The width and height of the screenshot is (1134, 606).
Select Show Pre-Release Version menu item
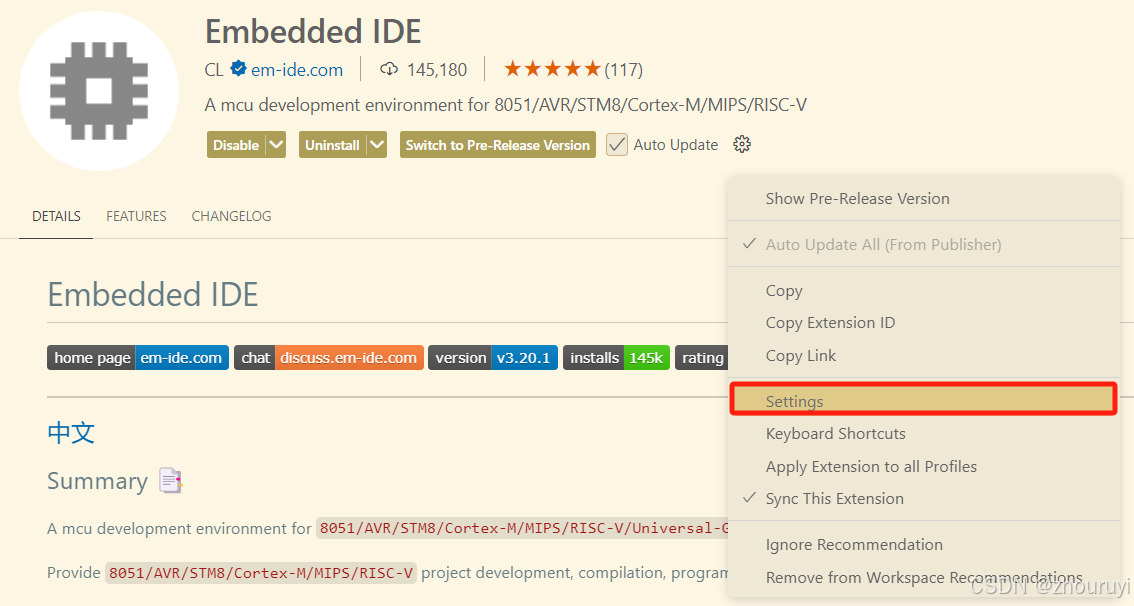(x=924, y=198)
